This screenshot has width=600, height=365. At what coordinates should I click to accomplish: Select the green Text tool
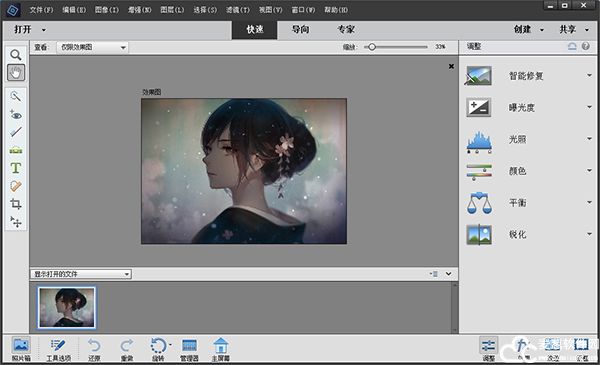(16, 168)
